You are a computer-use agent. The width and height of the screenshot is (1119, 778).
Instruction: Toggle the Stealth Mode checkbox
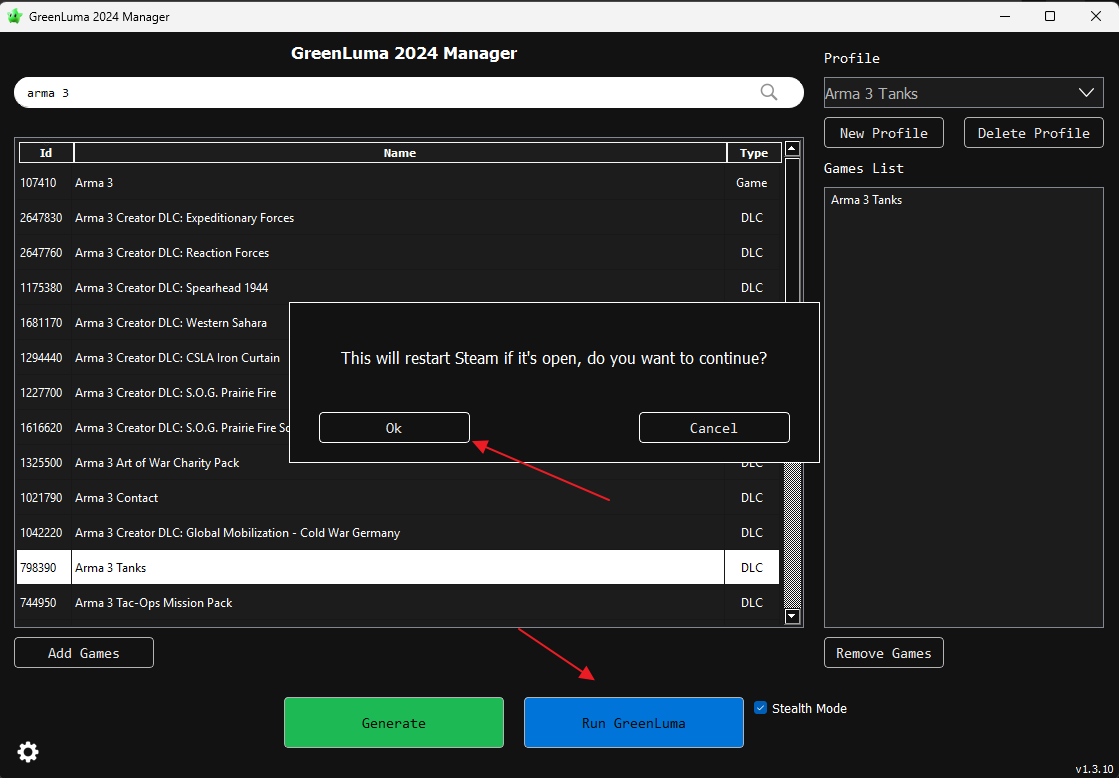tap(761, 708)
